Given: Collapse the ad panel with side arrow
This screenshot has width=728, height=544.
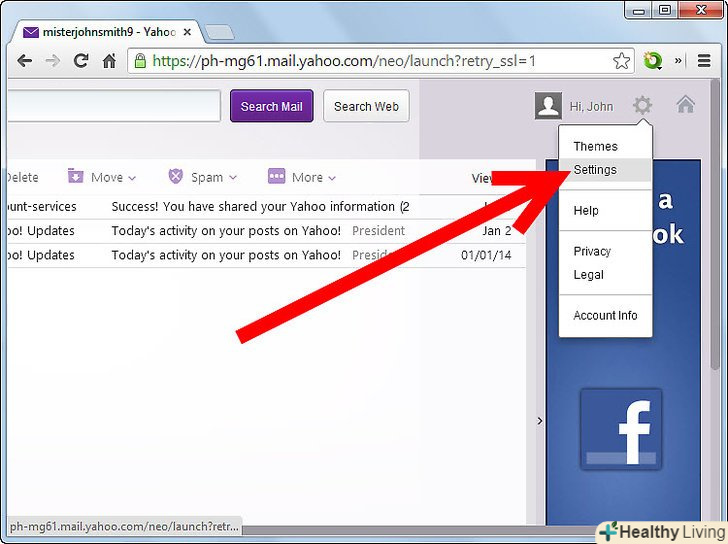Looking at the screenshot, I should pyautogui.click(x=540, y=421).
